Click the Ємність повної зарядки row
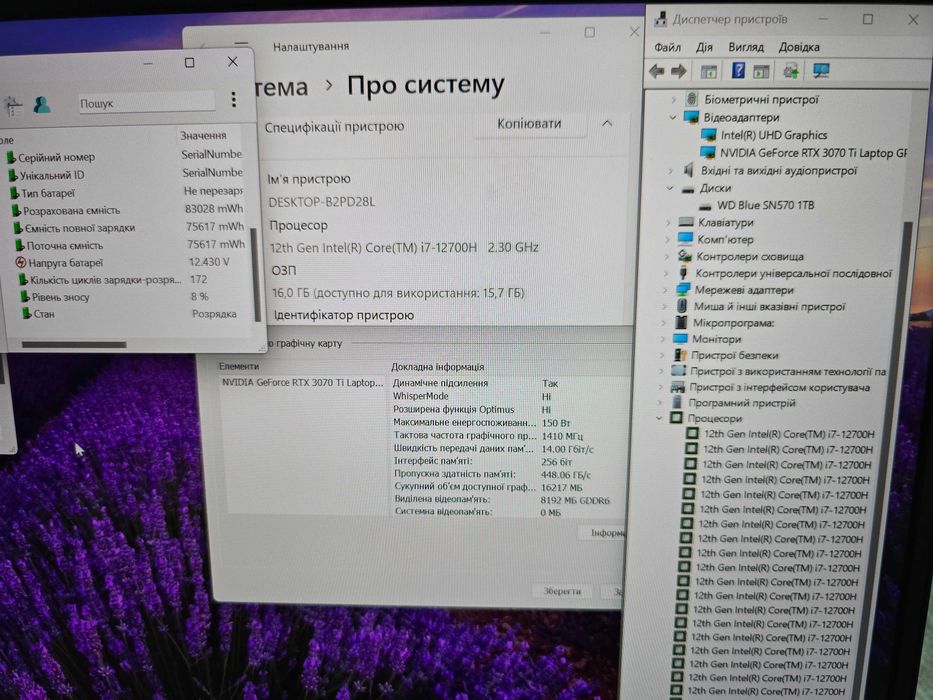Image resolution: width=933 pixels, height=700 pixels. pyautogui.click(x=129, y=227)
